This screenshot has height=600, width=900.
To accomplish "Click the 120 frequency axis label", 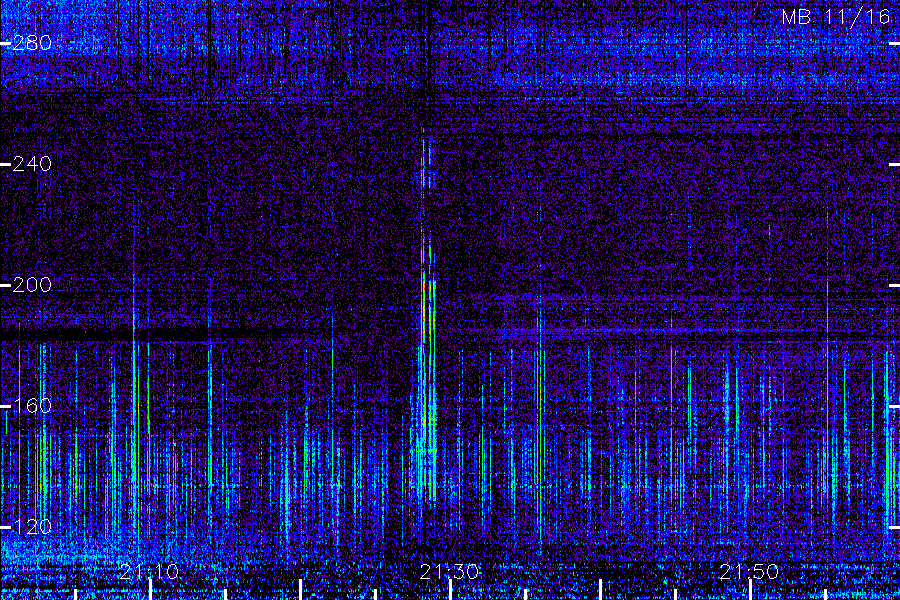I will click(32, 527).
